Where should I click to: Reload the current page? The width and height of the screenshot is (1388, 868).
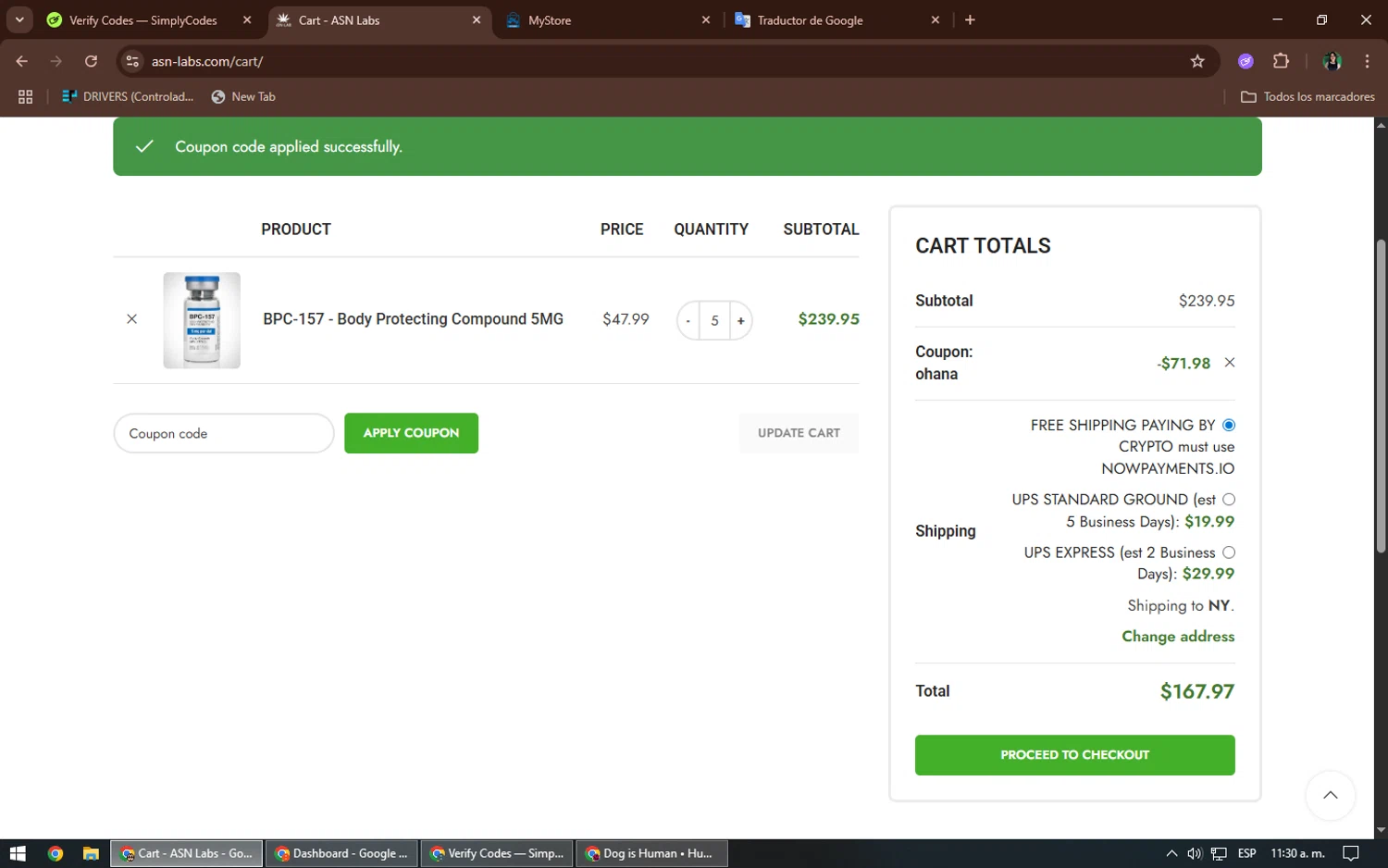click(x=91, y=61)
